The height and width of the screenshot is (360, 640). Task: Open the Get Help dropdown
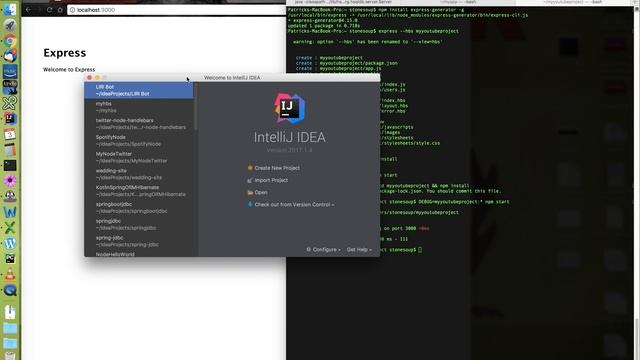point(359,249)
